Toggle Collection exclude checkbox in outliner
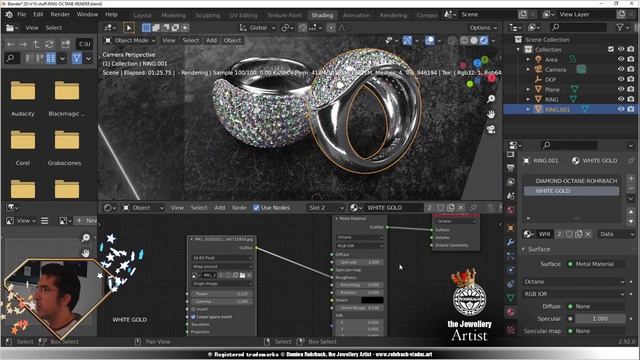Image resolution: width=640 pixels, height=360 pixels. [x=611, y=49]
